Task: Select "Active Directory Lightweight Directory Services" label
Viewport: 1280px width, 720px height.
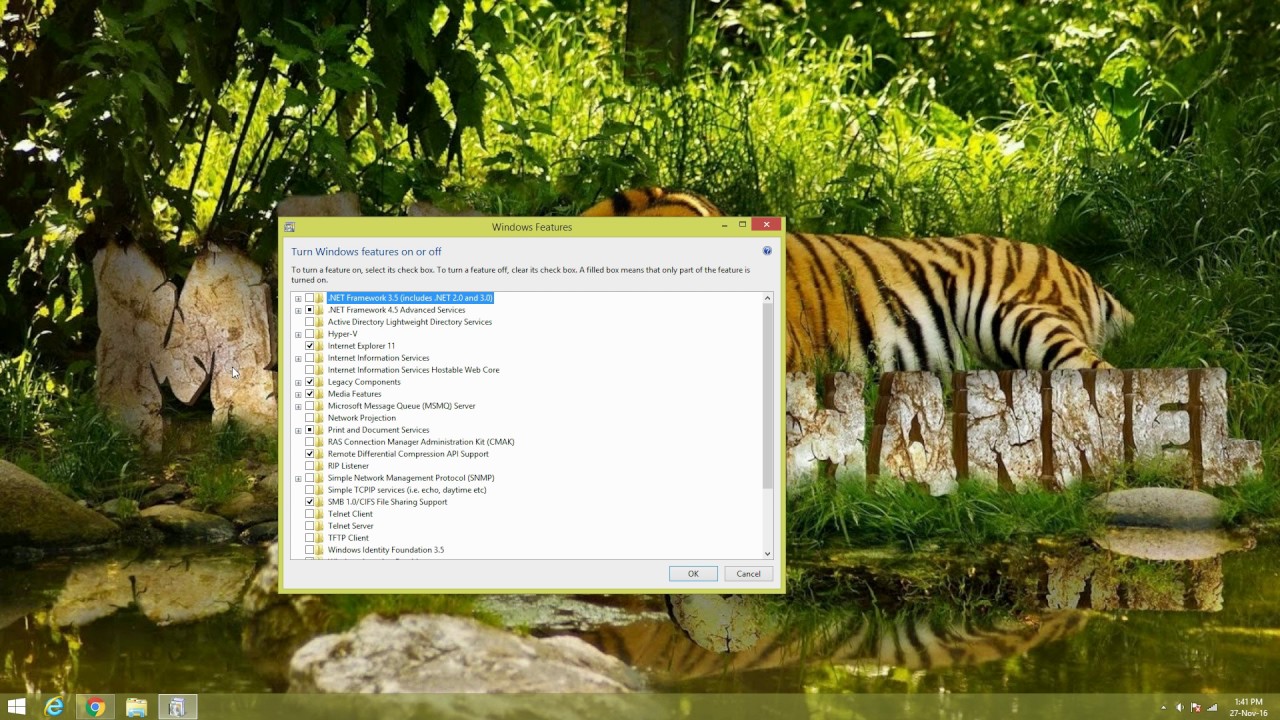Action: (x=410, y=322)
